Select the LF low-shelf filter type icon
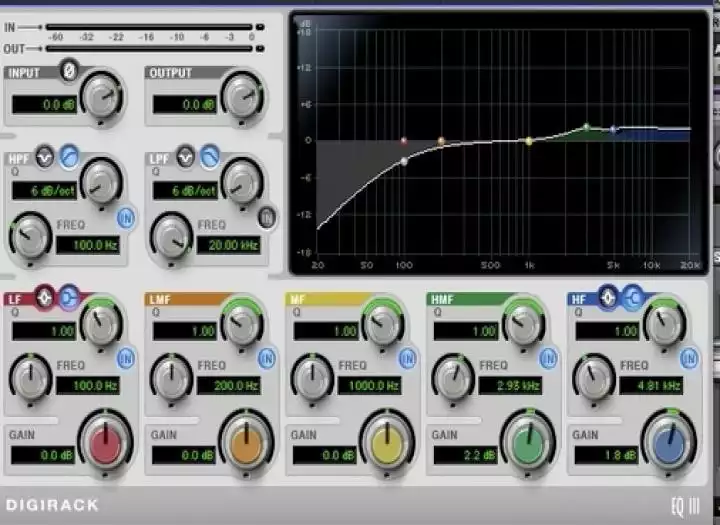Screen dimensions: 720x525 [x=69, y=298]
